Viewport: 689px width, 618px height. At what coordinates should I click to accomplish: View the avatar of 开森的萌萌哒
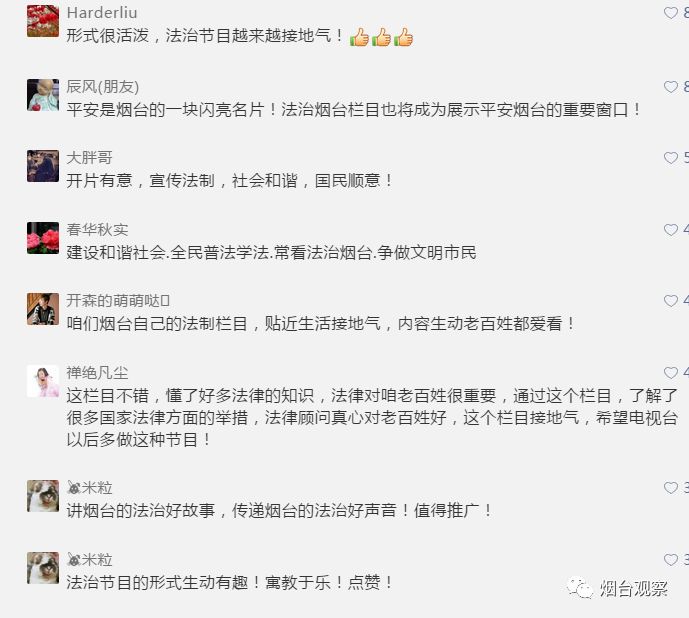43,309
